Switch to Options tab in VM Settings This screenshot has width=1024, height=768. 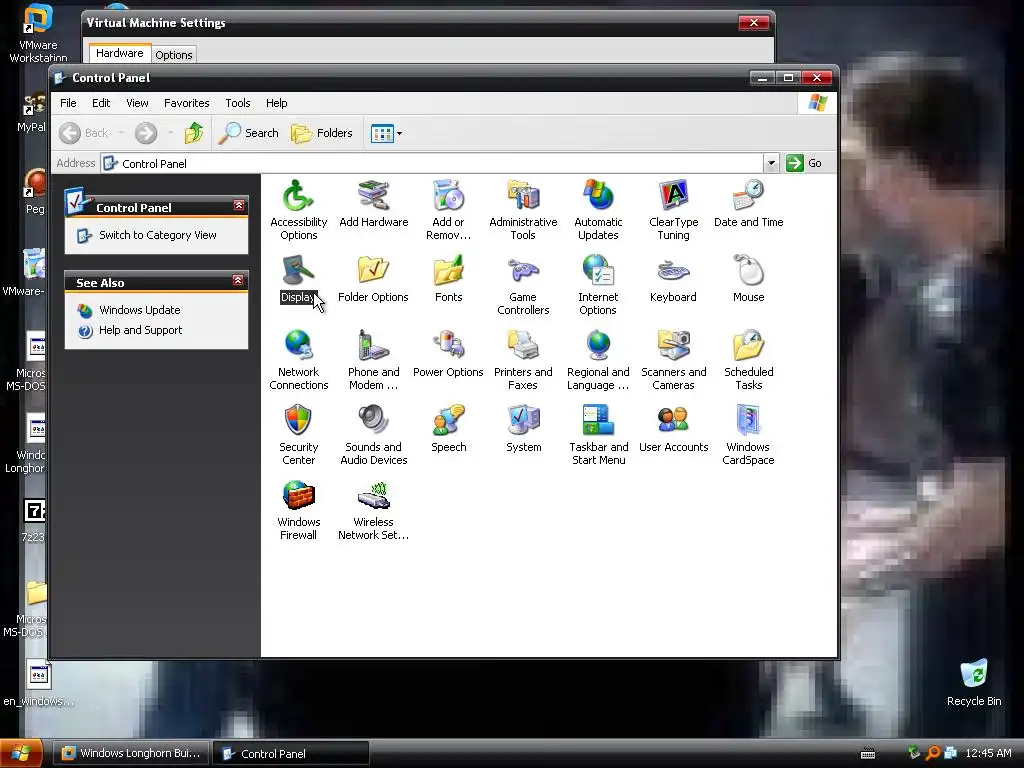(174, 55)
